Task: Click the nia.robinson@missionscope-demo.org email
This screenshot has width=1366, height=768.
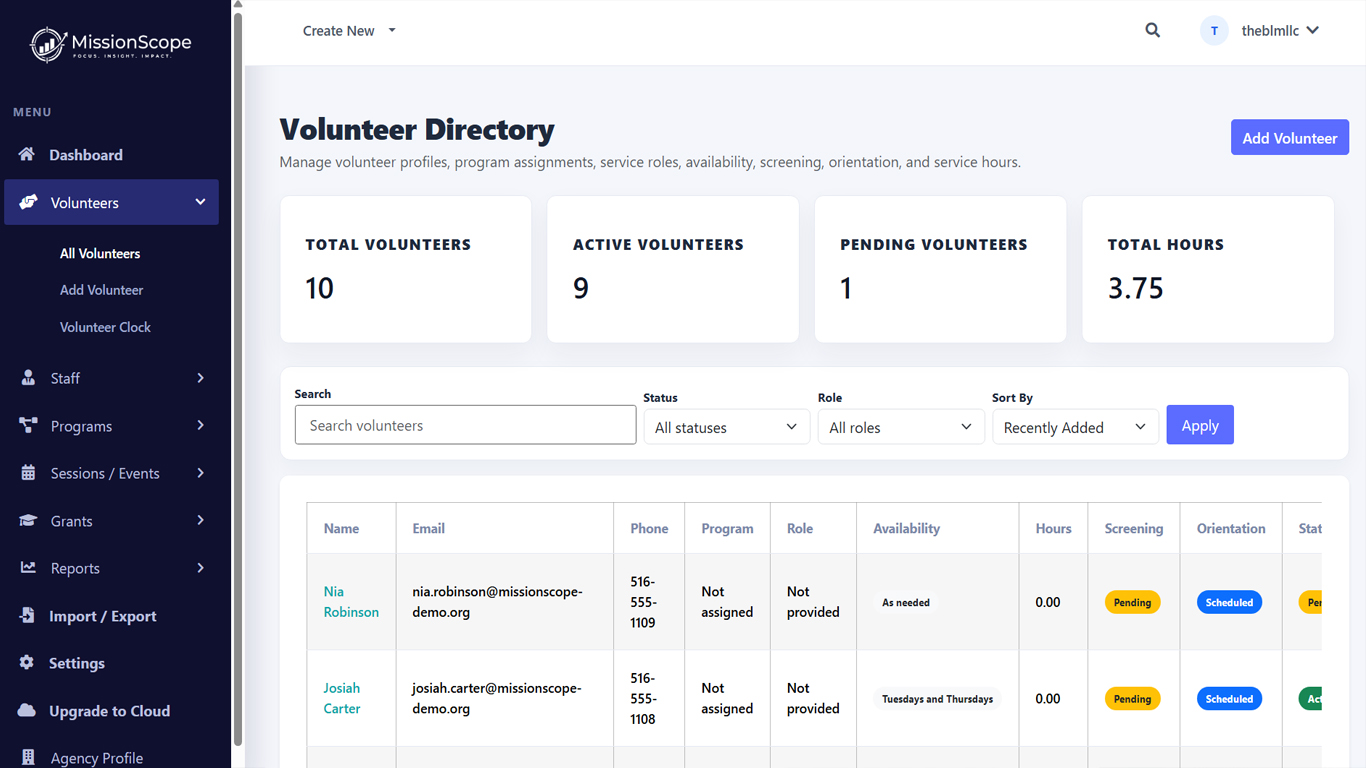Action: tap(497, 602)
